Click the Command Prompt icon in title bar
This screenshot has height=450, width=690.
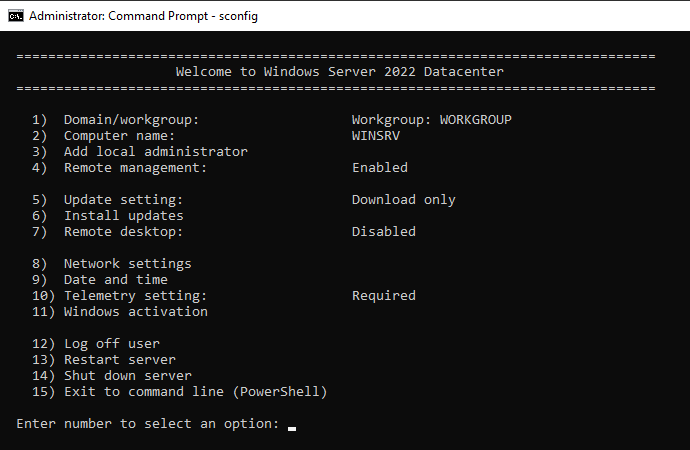coord(15,15)
